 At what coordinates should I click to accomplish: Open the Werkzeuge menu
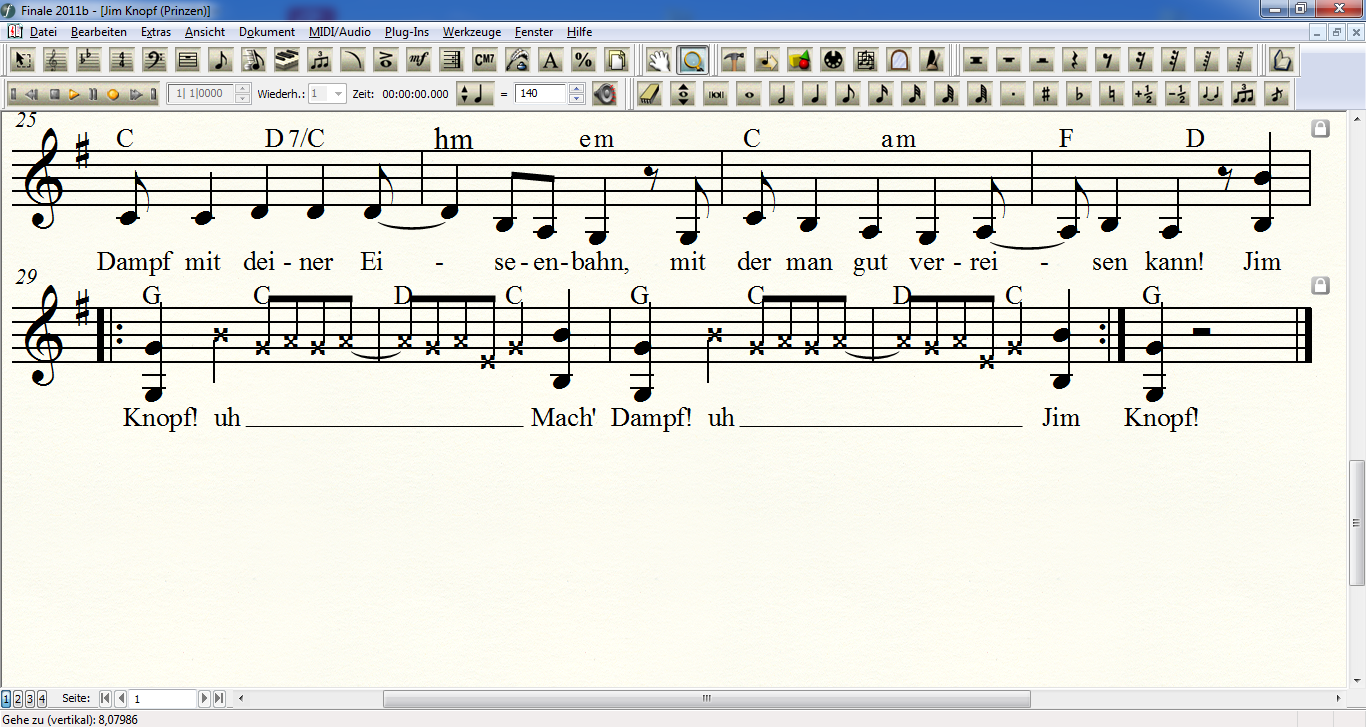[x=471, y=32]
